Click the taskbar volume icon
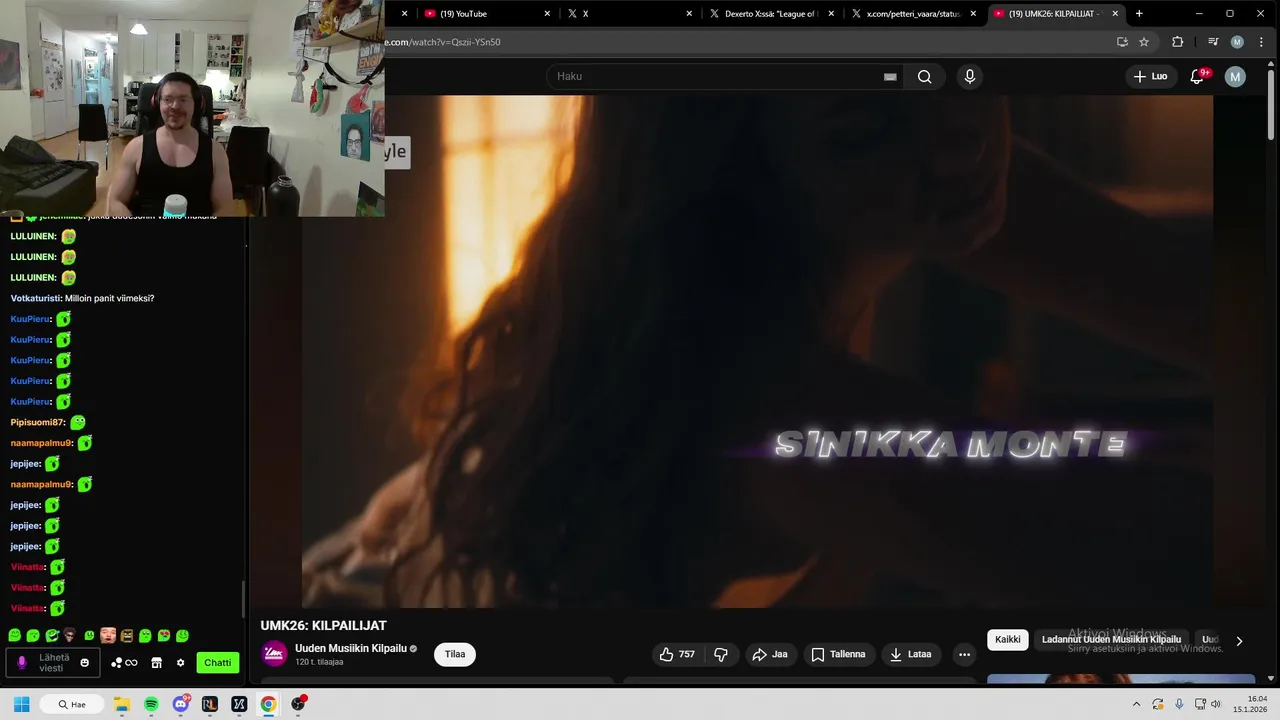Viewport: 1280px width, 720px height. [x=1215, y=704]
